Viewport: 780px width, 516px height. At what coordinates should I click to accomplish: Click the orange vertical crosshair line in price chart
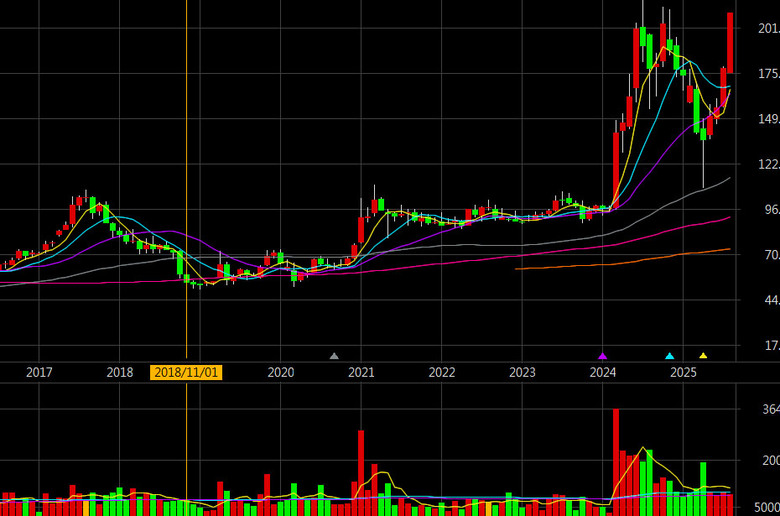pos(187,179)
